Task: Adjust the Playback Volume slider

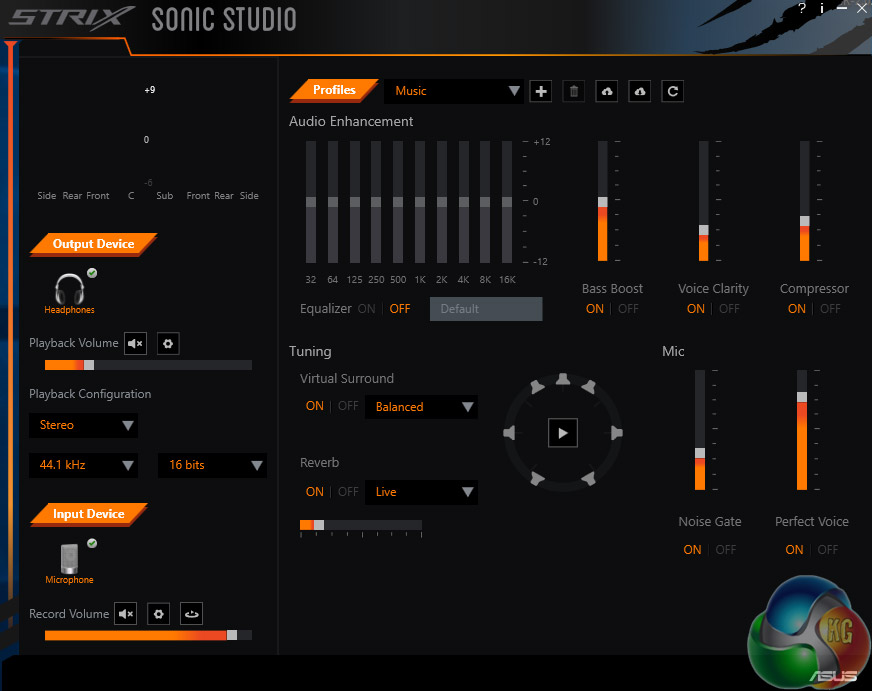Action: 148,365
